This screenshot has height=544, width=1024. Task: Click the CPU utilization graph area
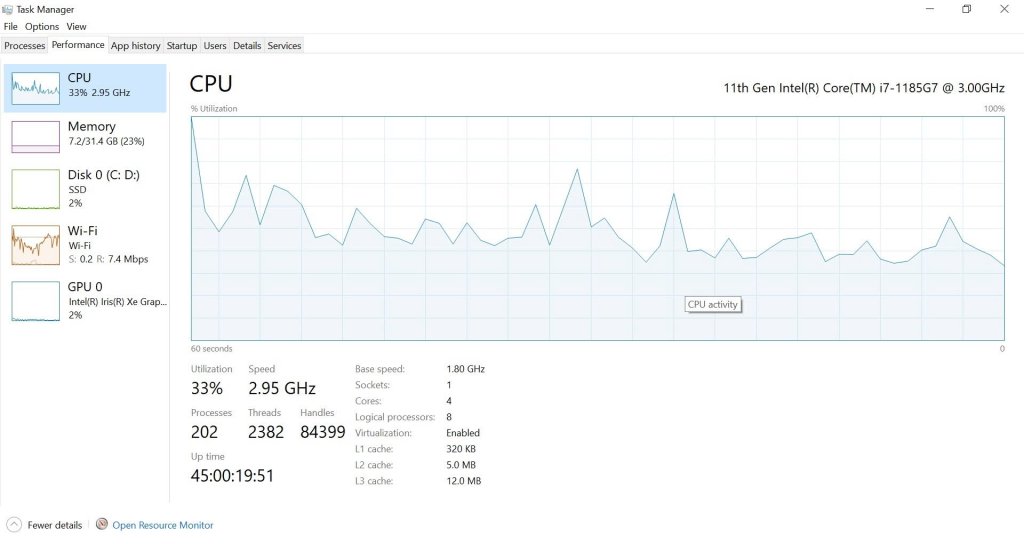(x=597, y=228)
